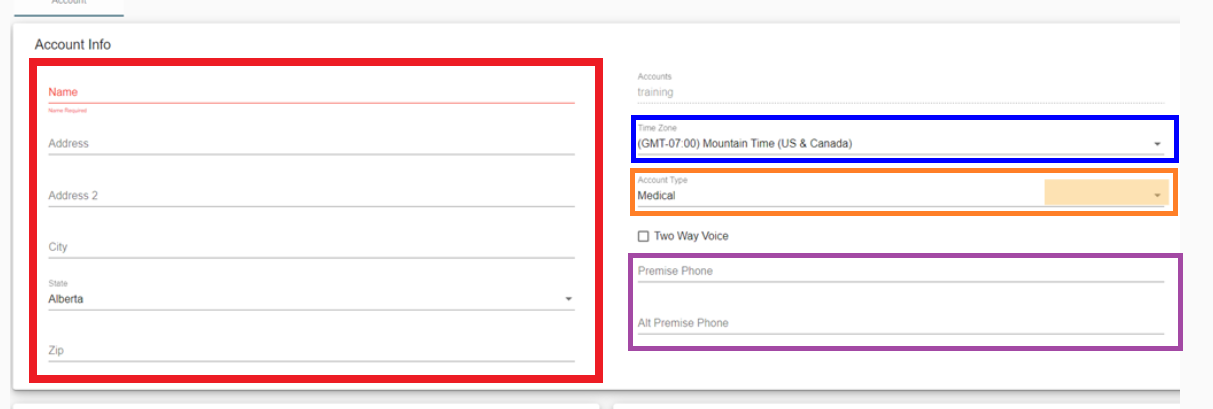Image resolution: width=1213 pixels, height=409 pixels.
Task: Click the Accounts field showing training
Action: tap(900, 92)
